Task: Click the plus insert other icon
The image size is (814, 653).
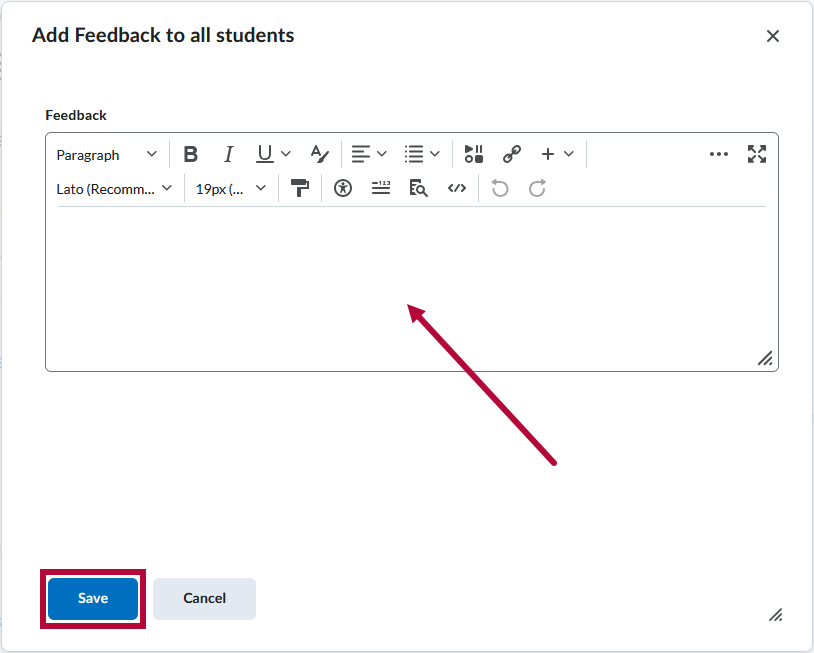Action: (x=548, y=154)
